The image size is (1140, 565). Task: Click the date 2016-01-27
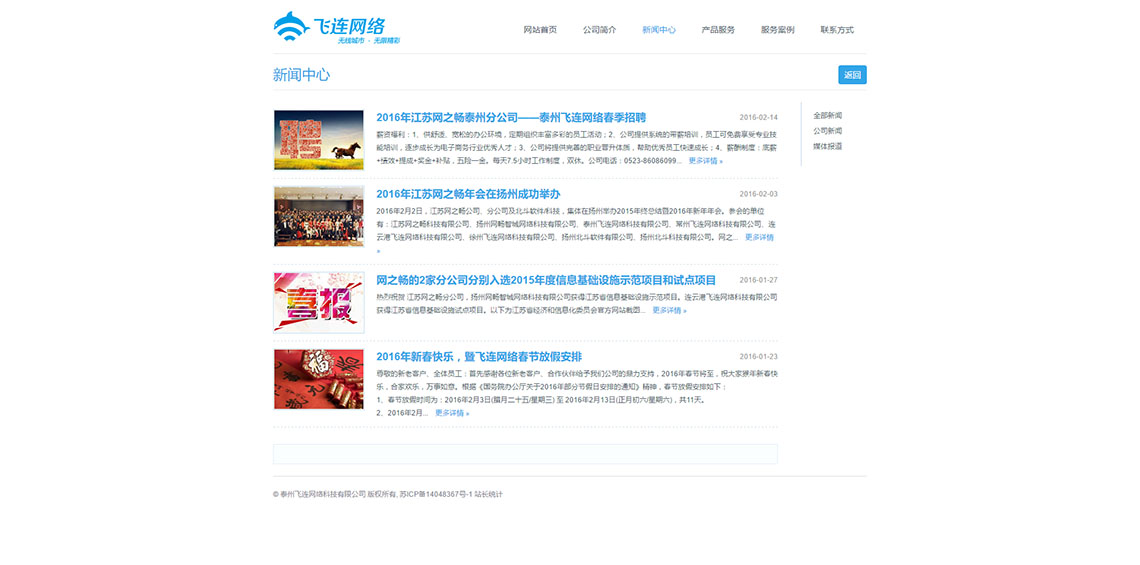click(x=758, y=280)
